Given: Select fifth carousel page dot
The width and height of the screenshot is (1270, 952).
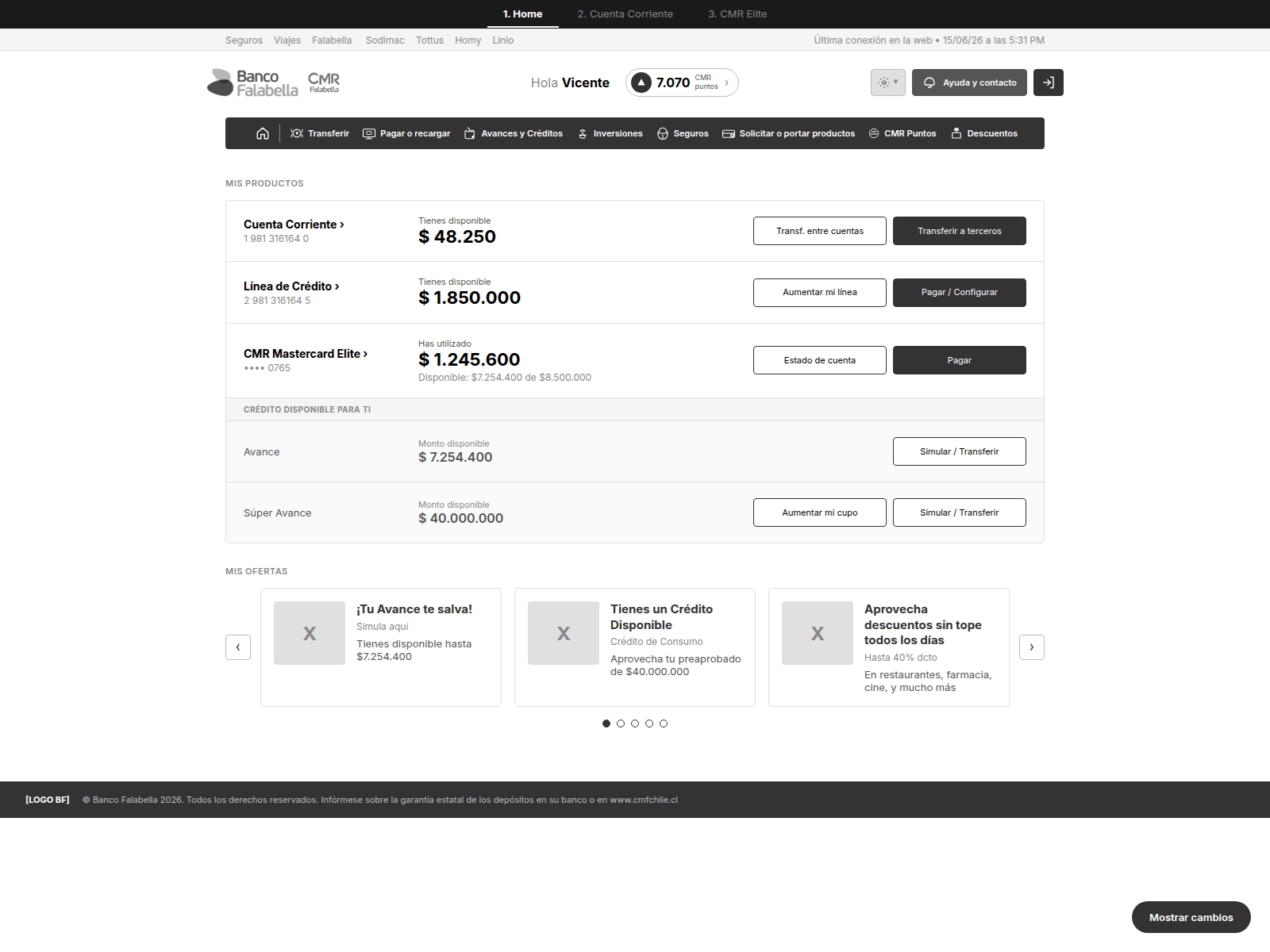Looking at the screenshot, I should tap(664, 724).
